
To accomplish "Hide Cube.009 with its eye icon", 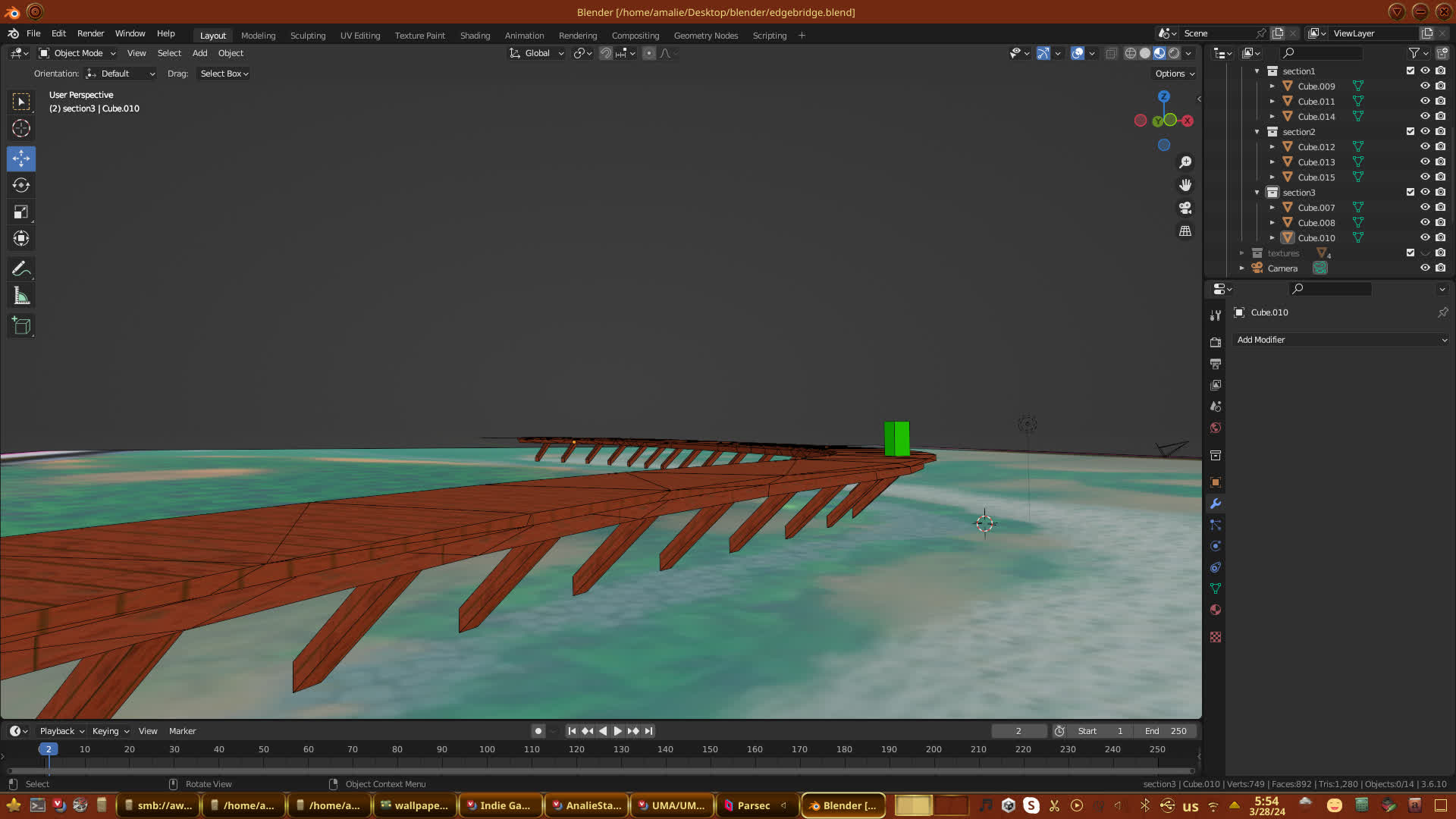I will pyautogui.click(x=1425, y=86).
